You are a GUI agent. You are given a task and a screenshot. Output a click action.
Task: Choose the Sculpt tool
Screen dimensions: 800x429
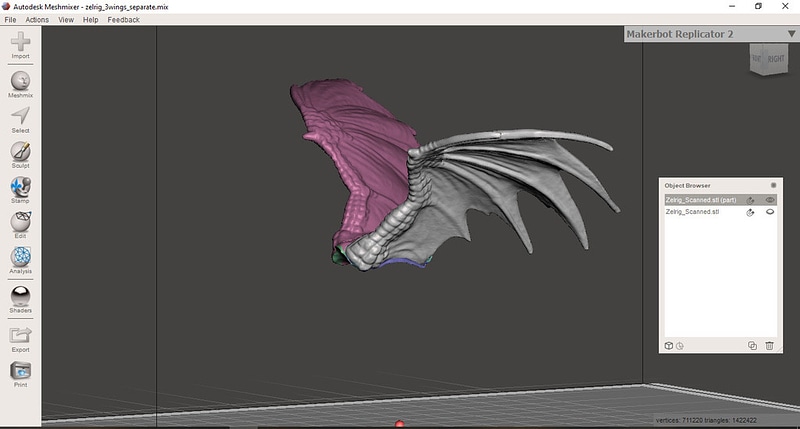tap(20, 155)
